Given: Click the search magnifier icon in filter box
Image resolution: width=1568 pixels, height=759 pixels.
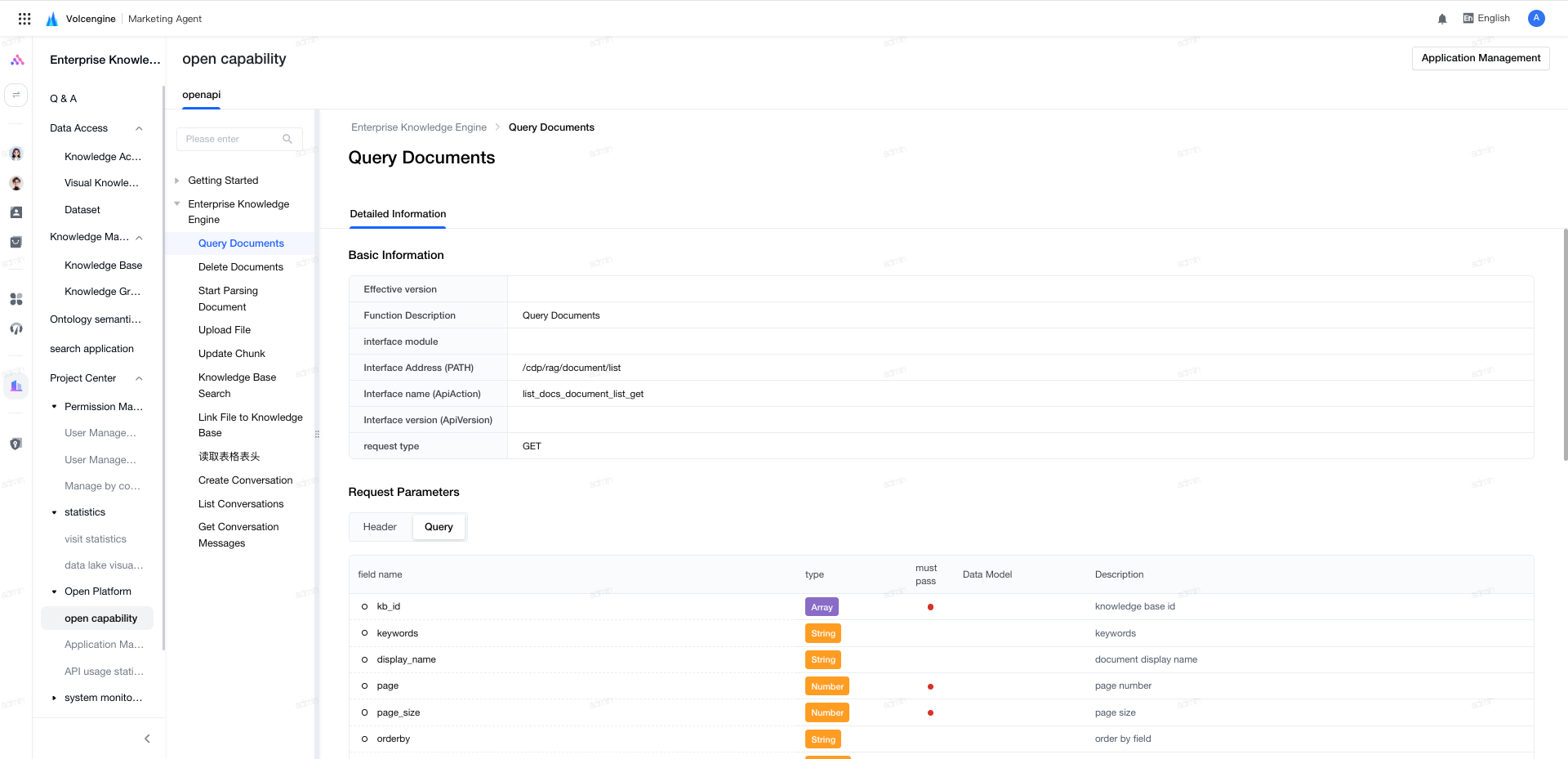Looking at the screenshot, I should tap(287, 139).
